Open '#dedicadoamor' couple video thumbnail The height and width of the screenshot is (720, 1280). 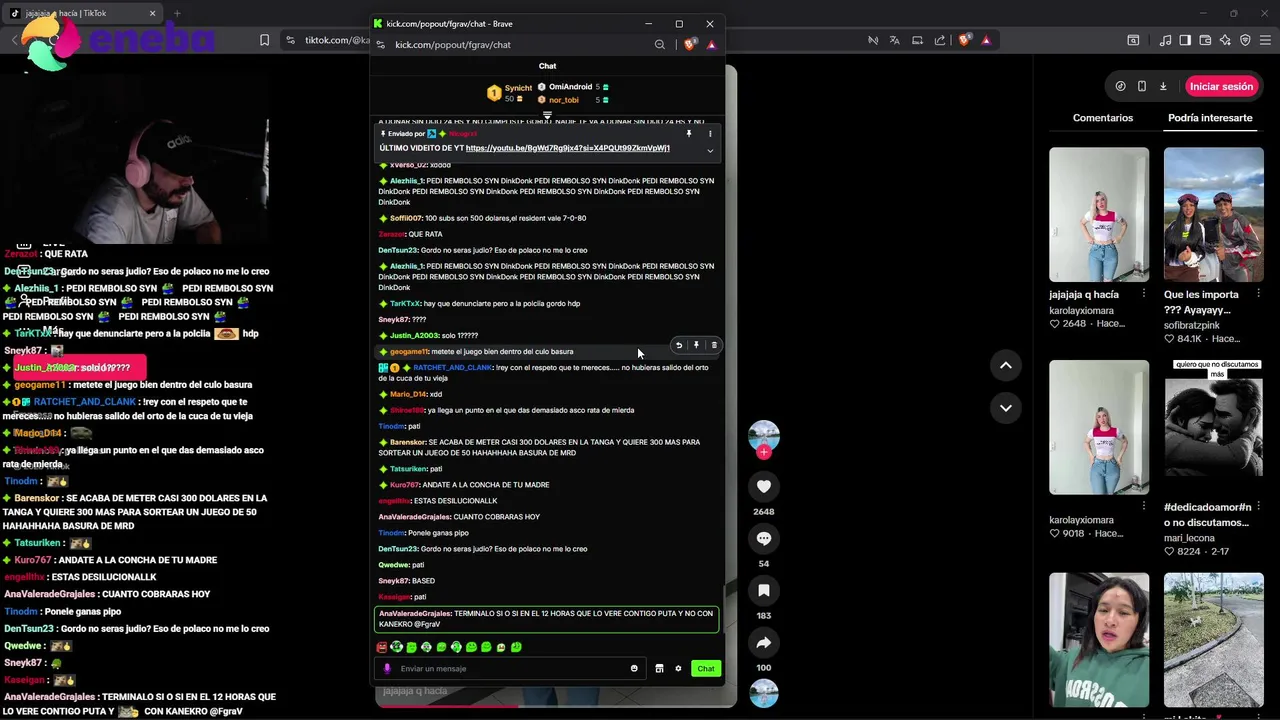click(1214, 427)
